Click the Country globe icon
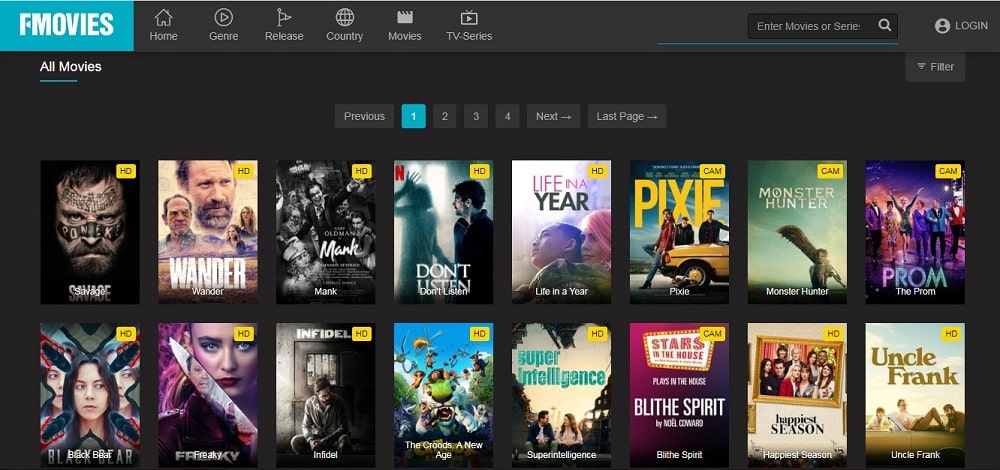1000x470 pixels. pos(344,17)
